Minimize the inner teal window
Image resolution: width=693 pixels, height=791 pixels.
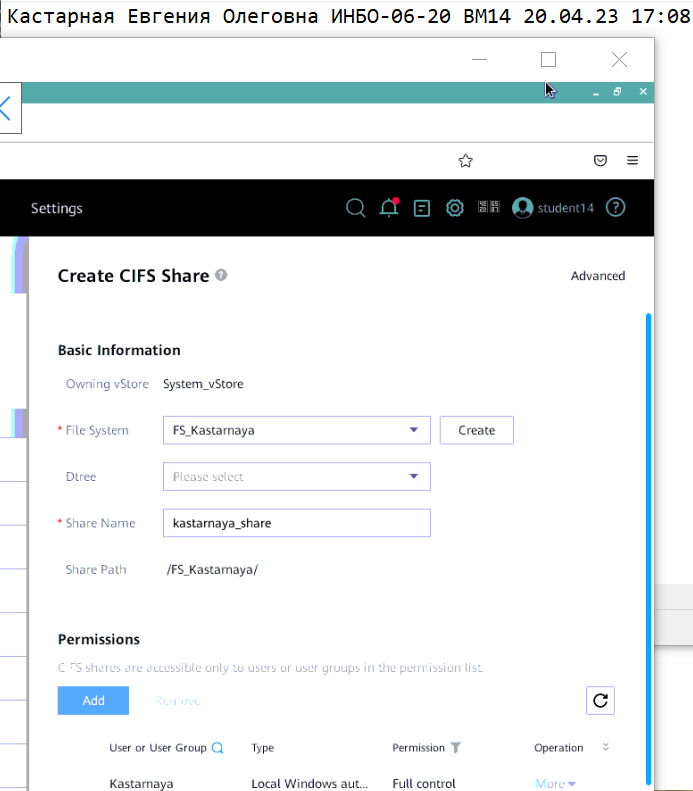[x=596, y=93]
